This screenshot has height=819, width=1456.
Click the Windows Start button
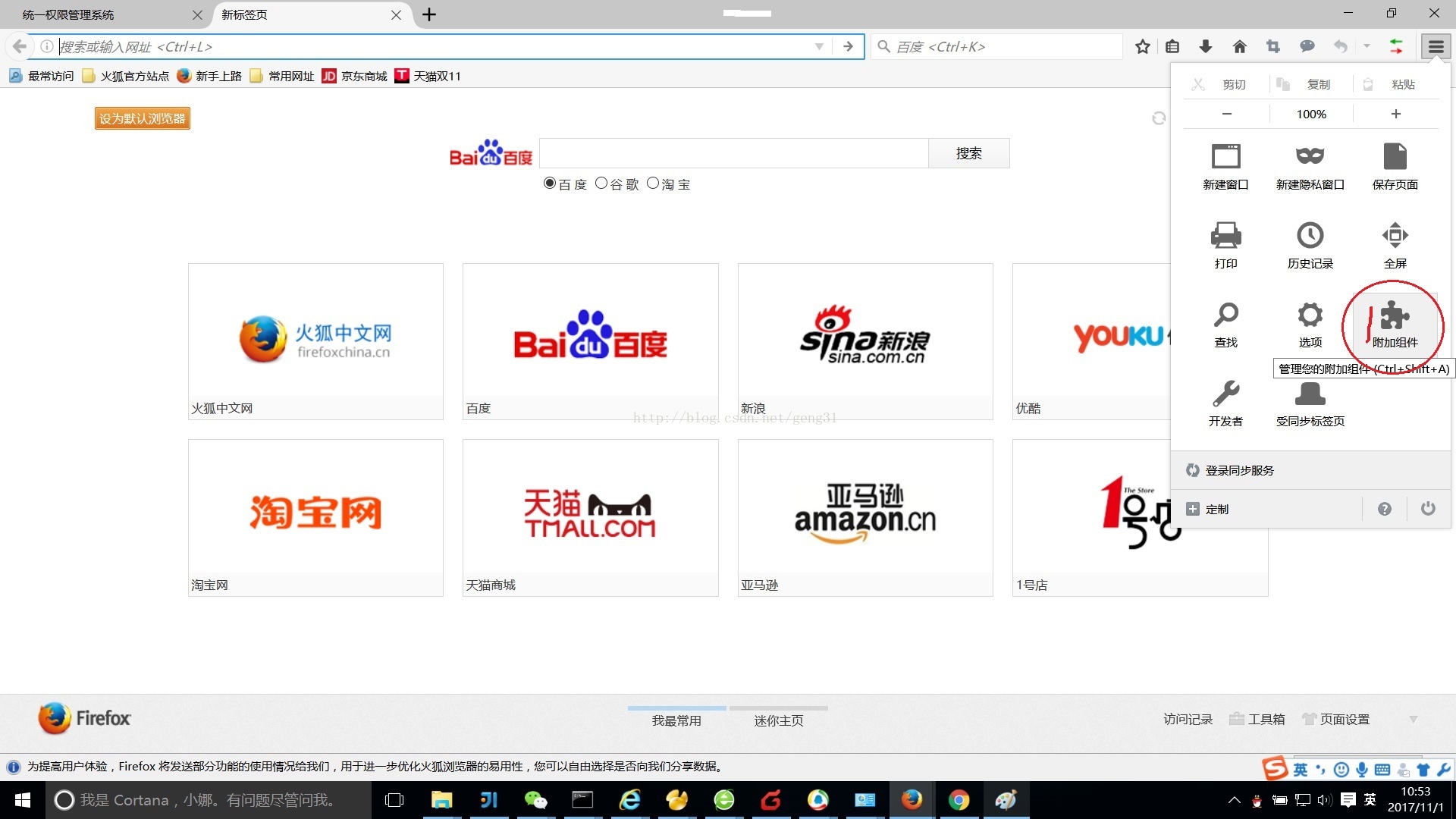tap(23, 800)
